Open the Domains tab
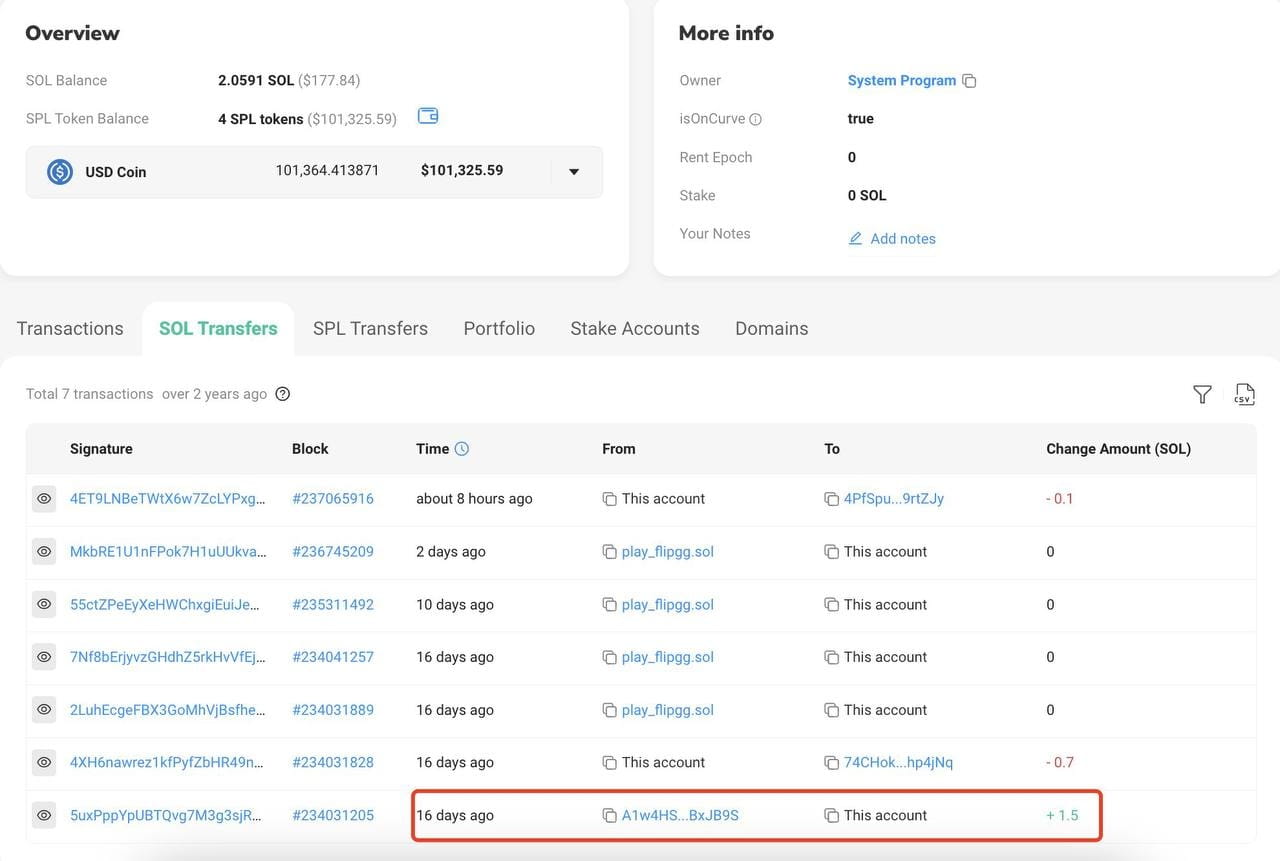This screenshot has width=1280, height=861. click(x=772, y=329)
